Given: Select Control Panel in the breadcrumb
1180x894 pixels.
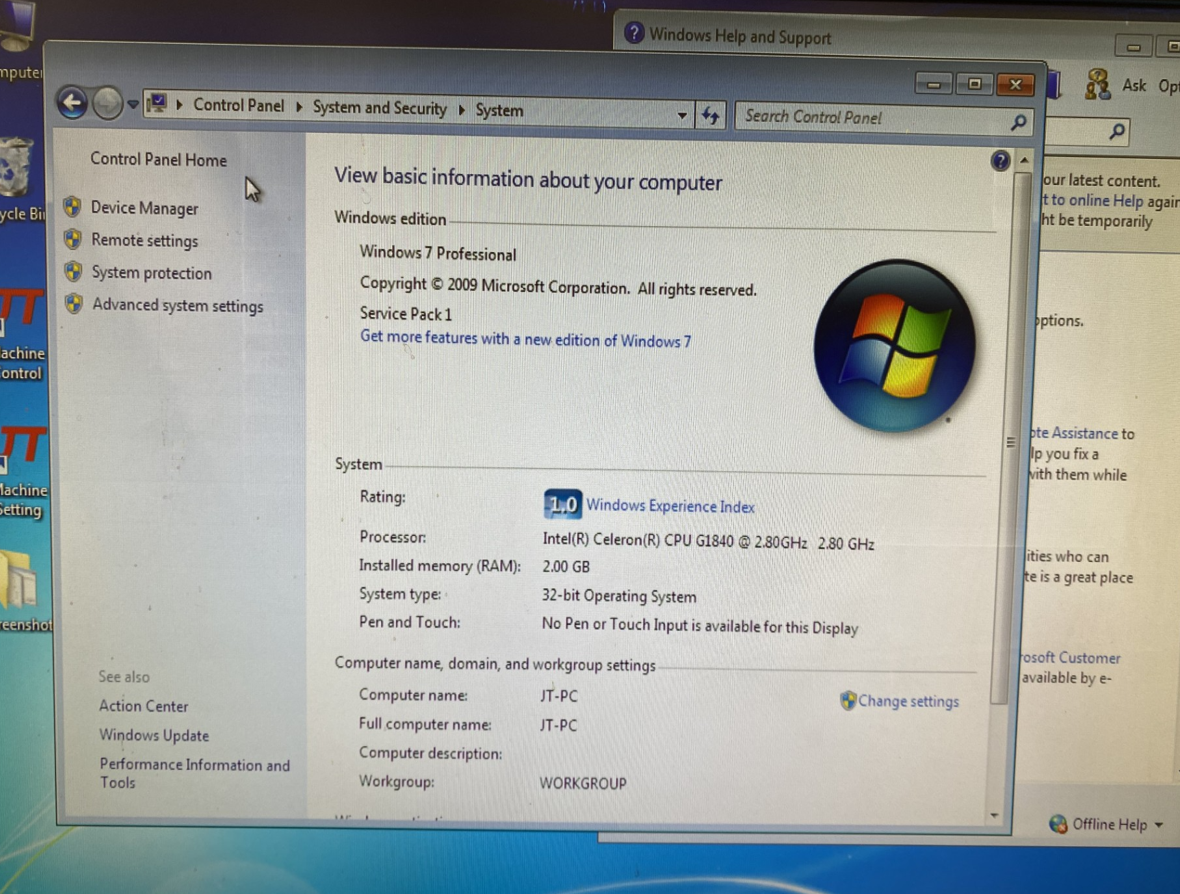Looking at the screenshot, I should point(239,105).
